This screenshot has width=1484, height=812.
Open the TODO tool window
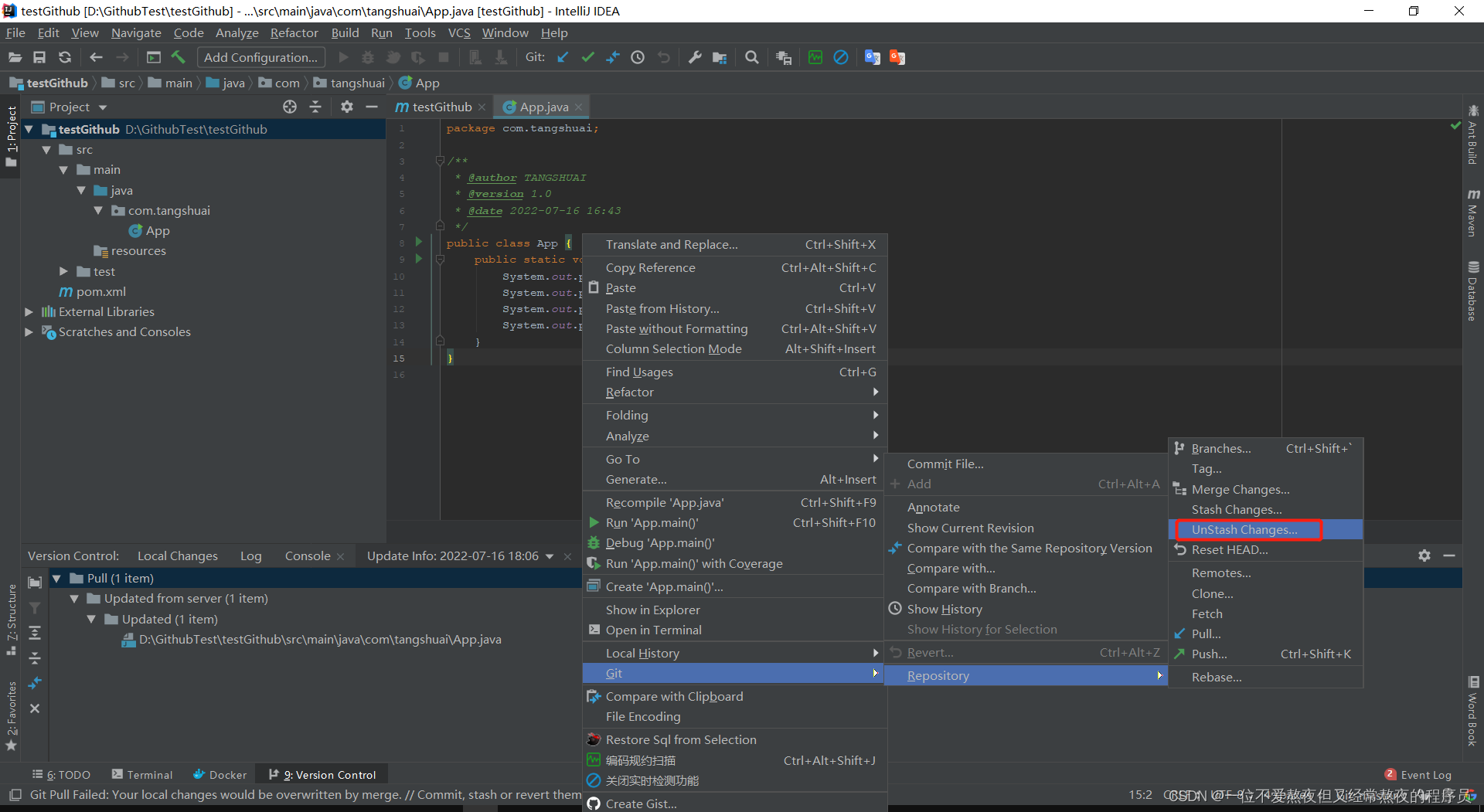coord(62,774)
